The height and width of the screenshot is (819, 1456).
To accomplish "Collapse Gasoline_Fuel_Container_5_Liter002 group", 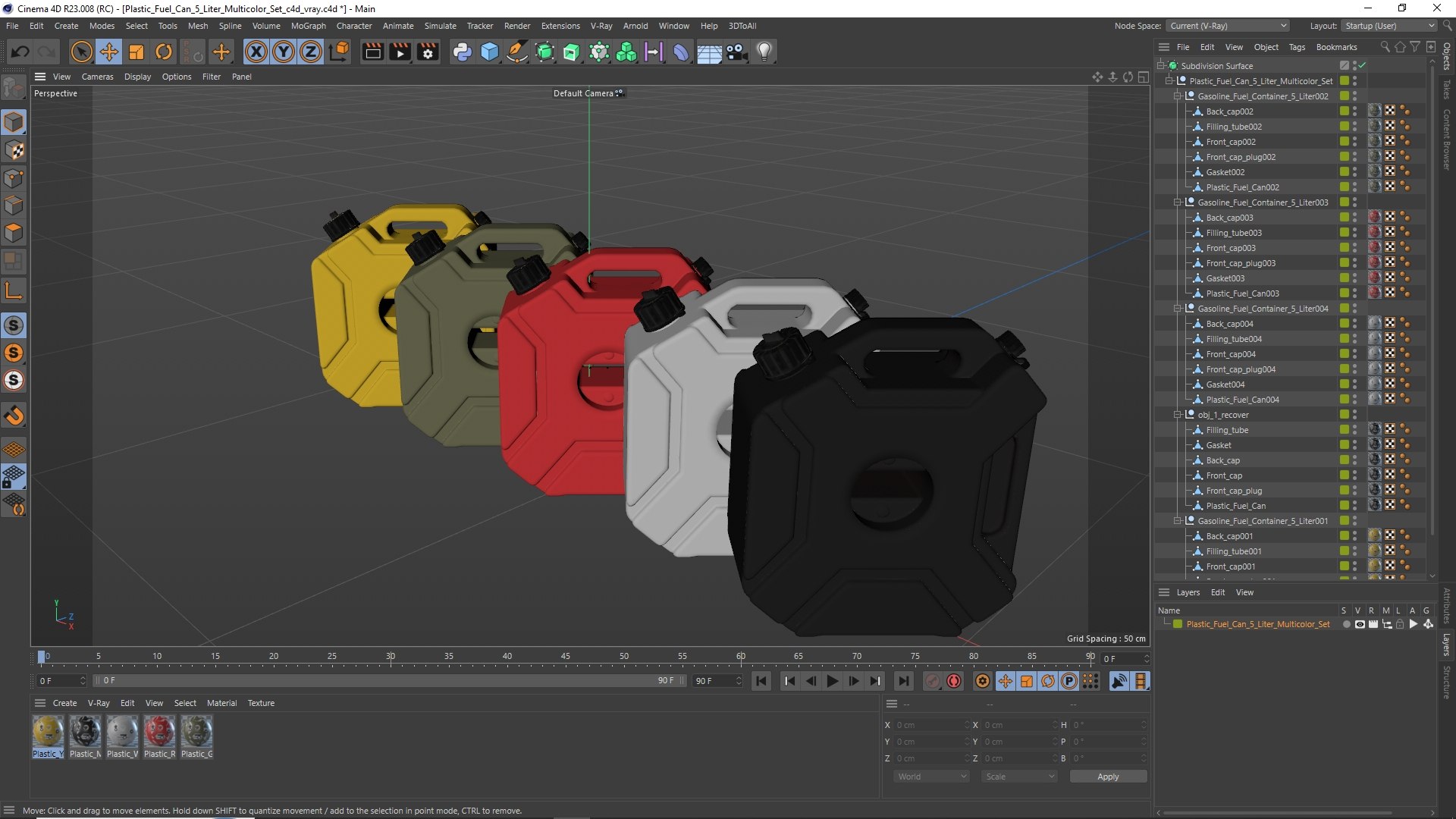I will tap(1178, 96).
